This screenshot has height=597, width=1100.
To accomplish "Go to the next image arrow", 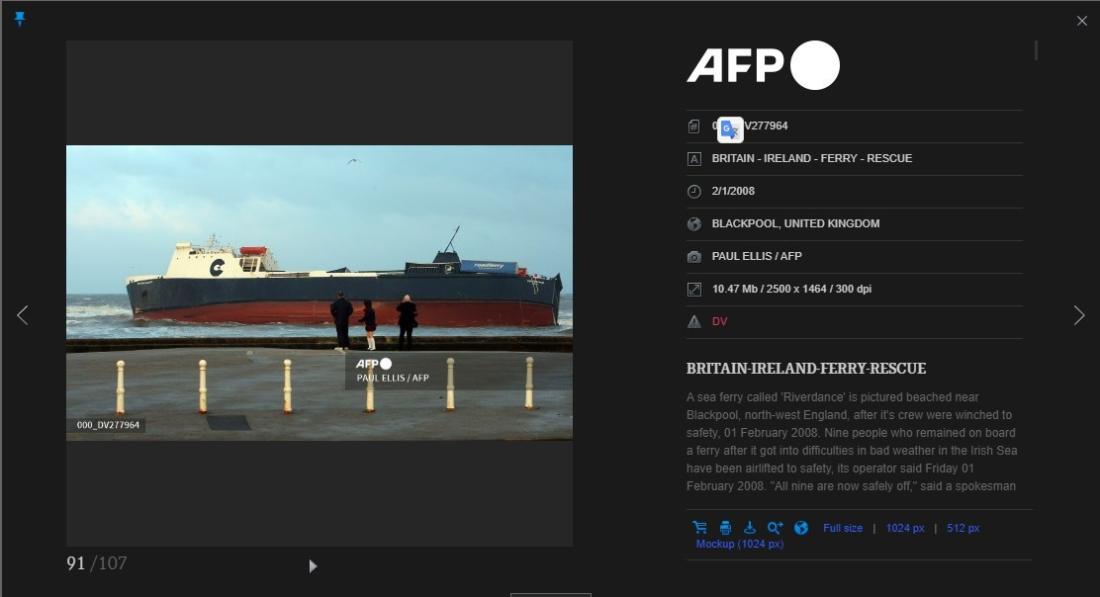I will pyautogui.click(x=1078, y=316).
